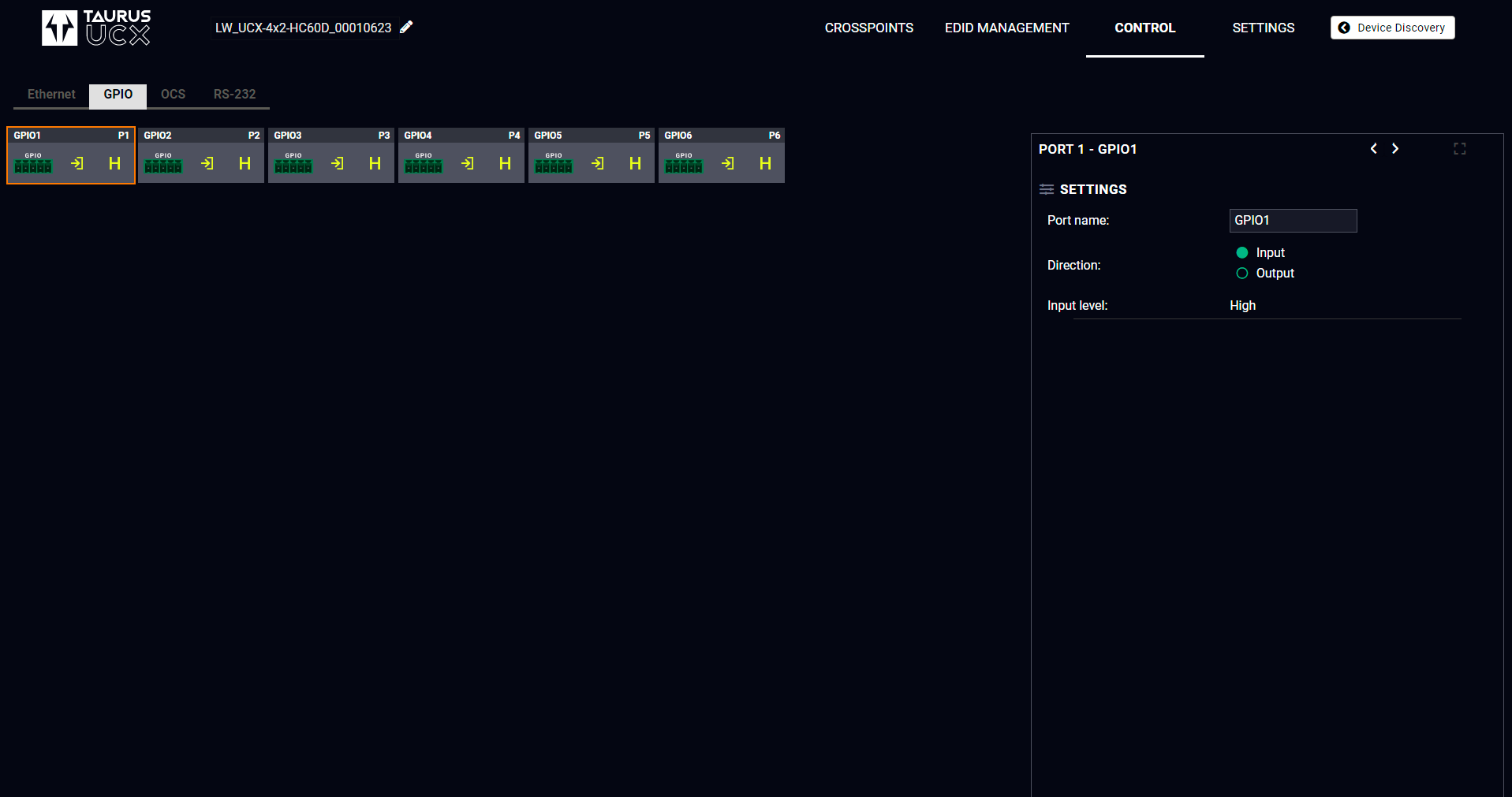Select Input direction radio button
1512x797 pixels.
pos(1242,252)
